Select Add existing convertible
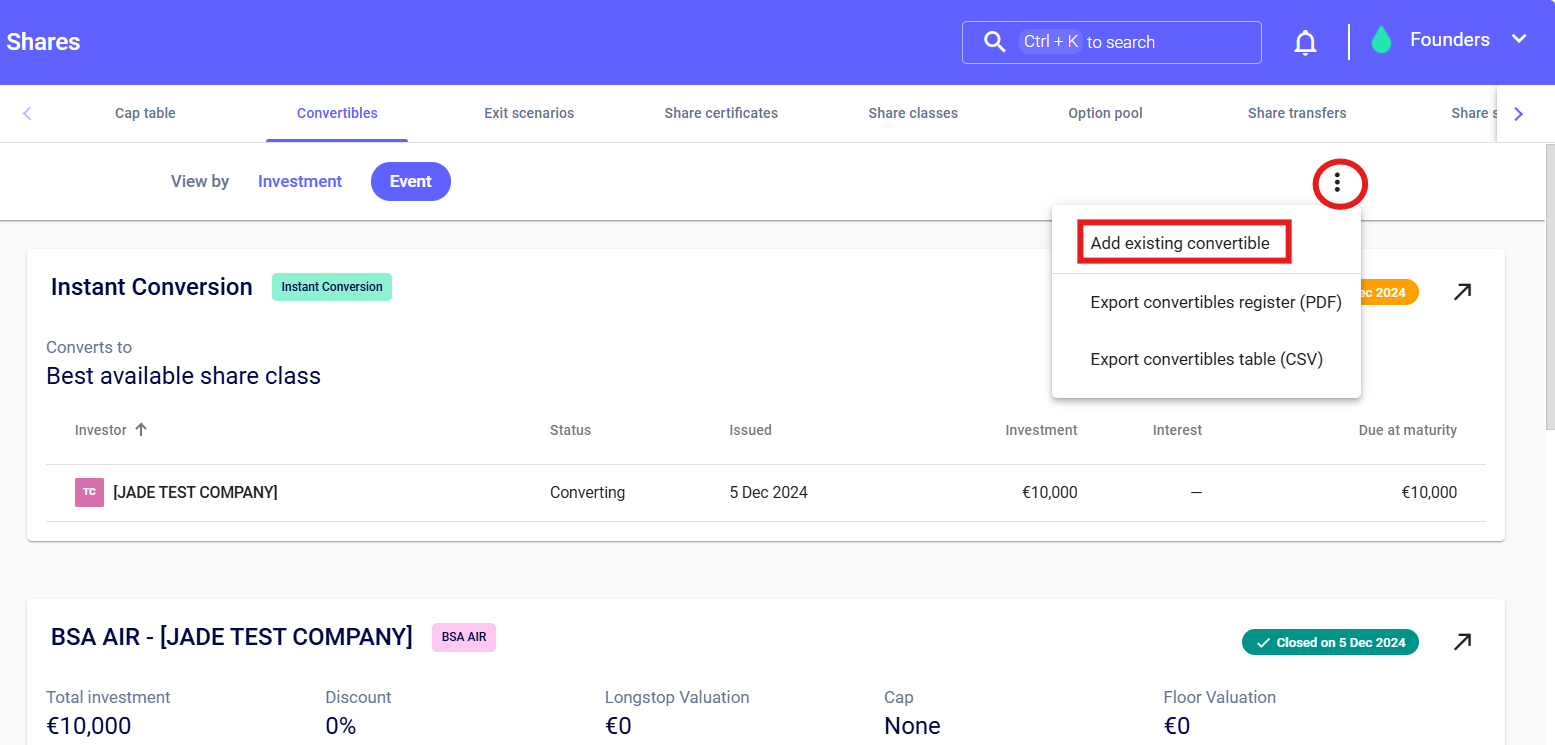Viewport: 1555px width, 745px height. tap(1180, 243)
